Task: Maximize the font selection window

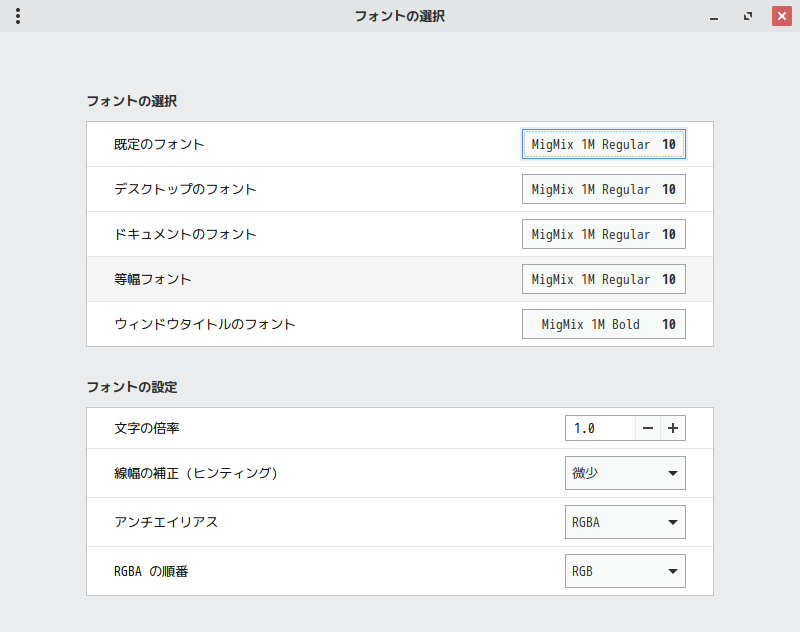Action: [748, 17]
